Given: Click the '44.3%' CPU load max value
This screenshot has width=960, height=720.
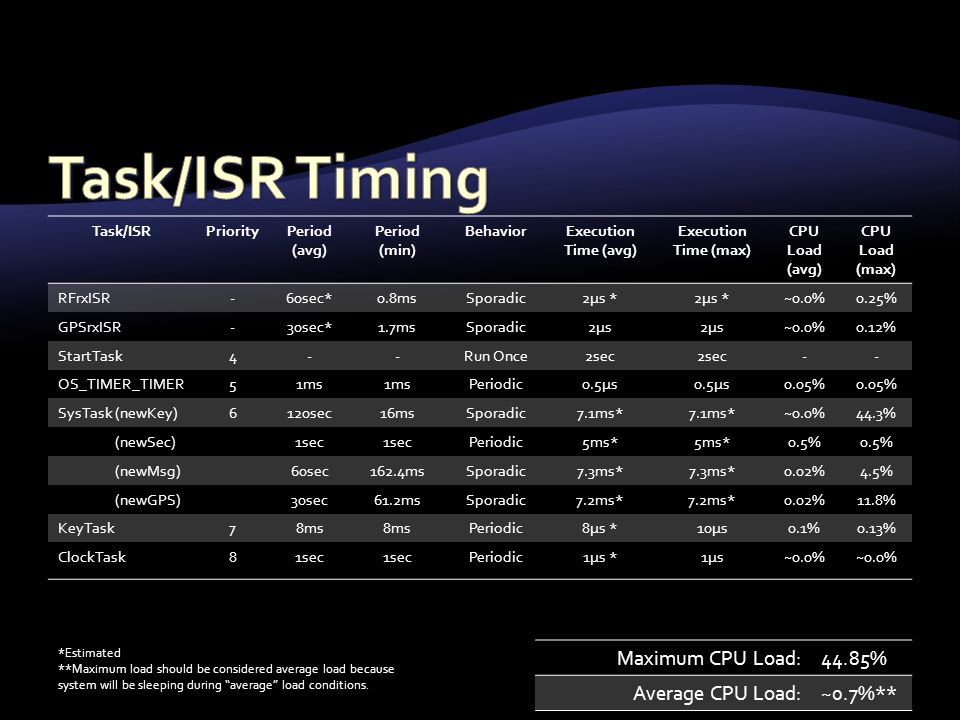Looking at the screenshot, I should click(876, 414).
